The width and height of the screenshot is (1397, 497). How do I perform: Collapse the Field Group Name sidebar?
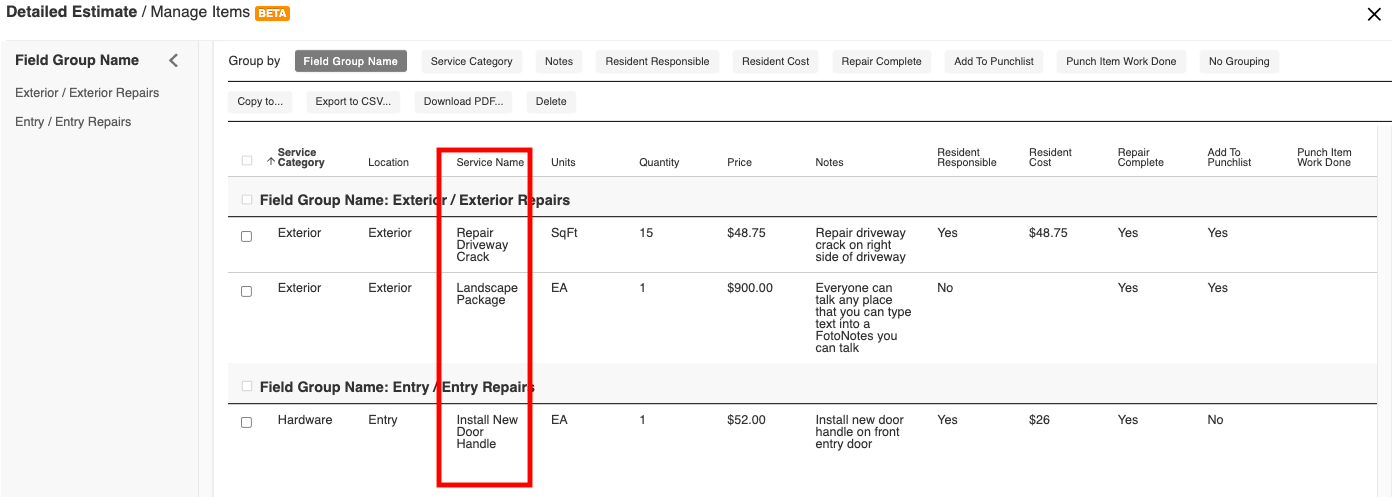point(173,61)
